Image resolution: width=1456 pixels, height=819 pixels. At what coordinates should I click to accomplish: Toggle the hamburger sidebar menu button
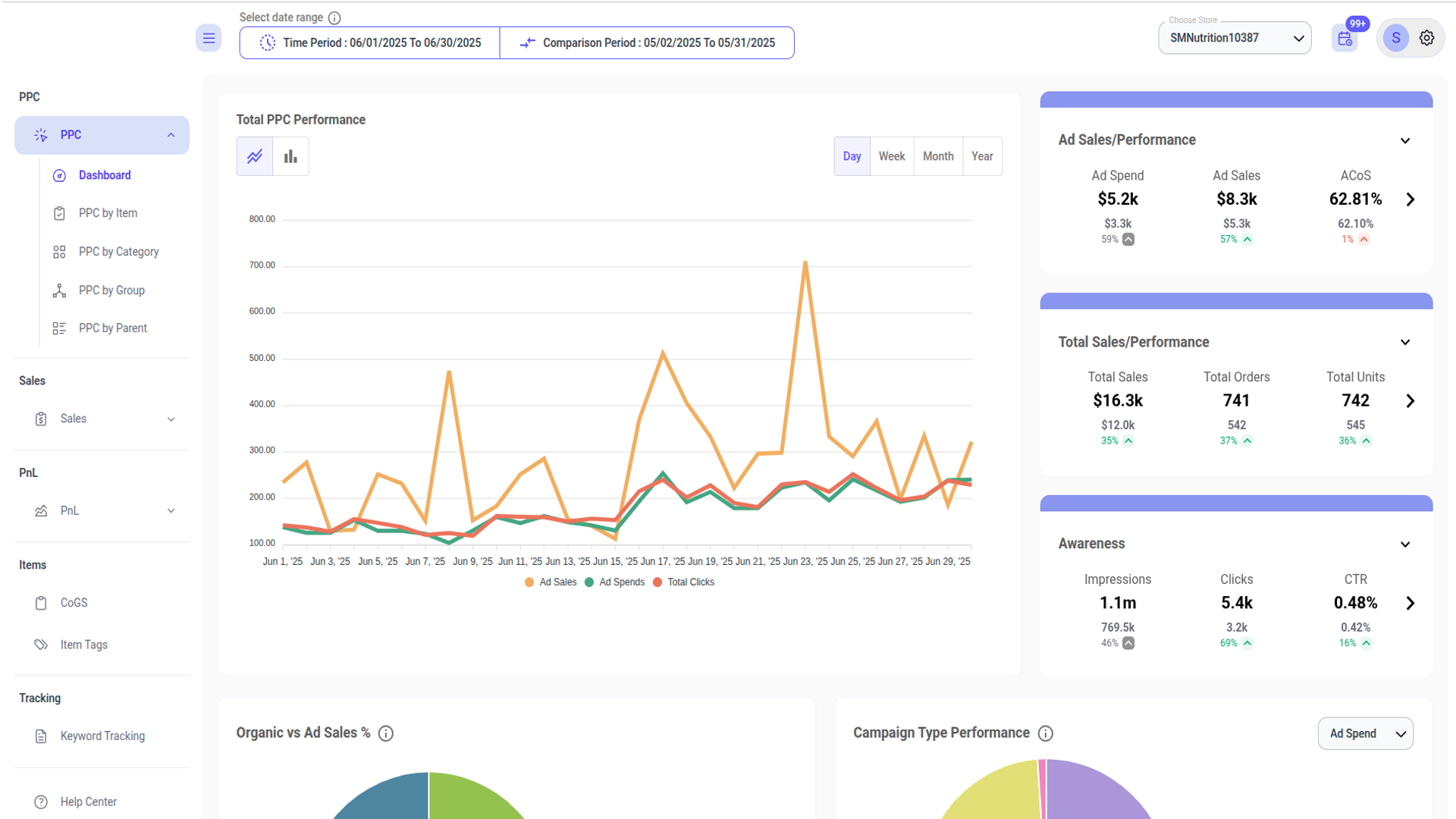click(209, 38)
